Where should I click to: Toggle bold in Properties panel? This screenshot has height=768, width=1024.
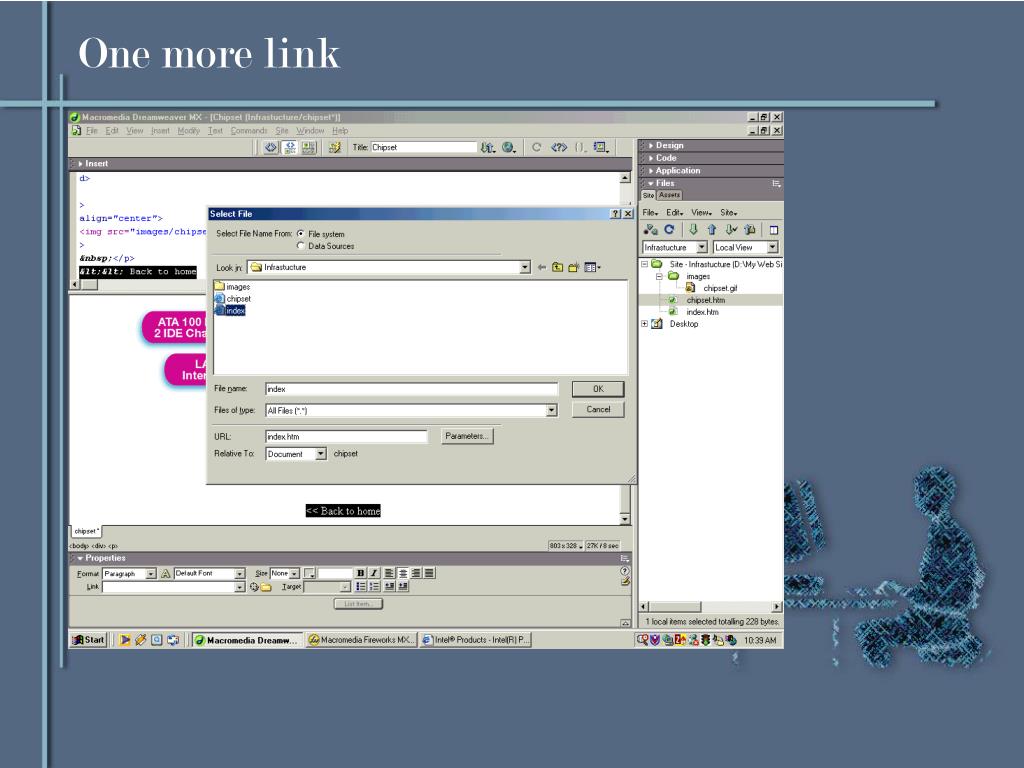pos(360,573)
